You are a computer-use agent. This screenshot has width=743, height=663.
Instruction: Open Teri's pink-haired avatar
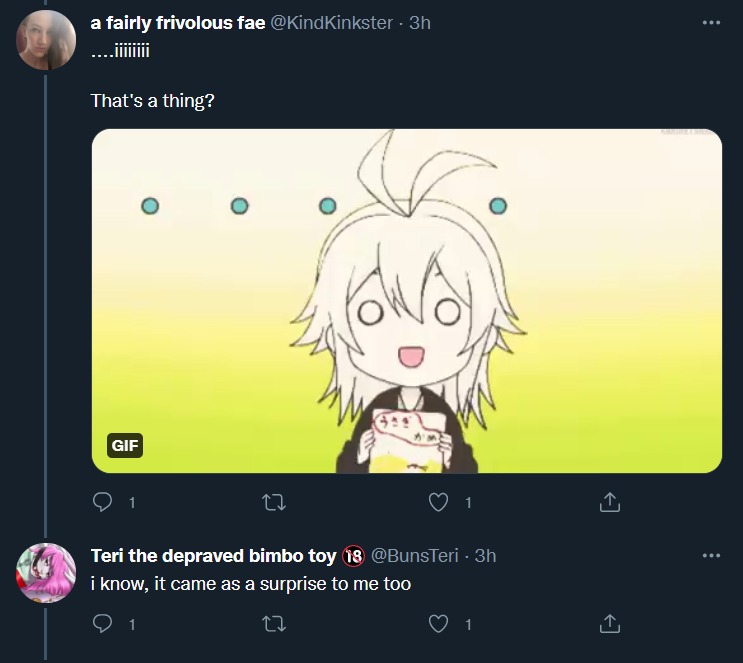point(46,573)
